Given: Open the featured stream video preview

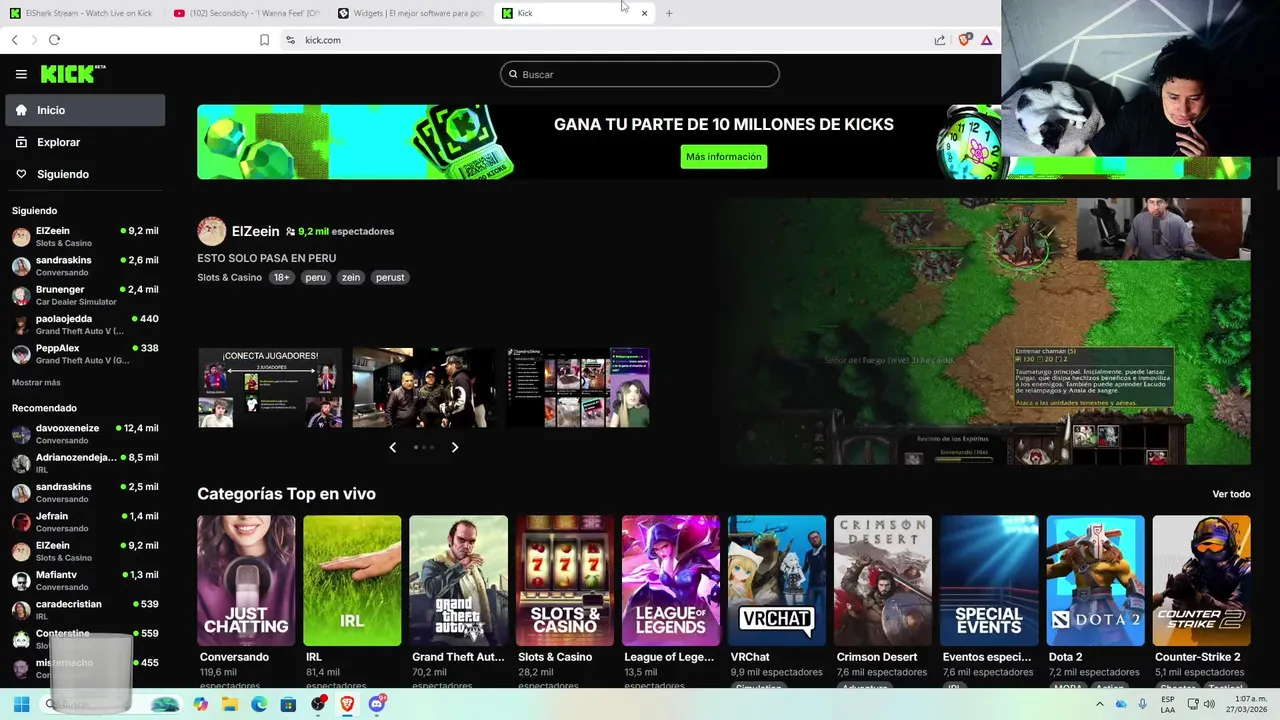Looking at the screenshot, I should click(x=988, y=331).
